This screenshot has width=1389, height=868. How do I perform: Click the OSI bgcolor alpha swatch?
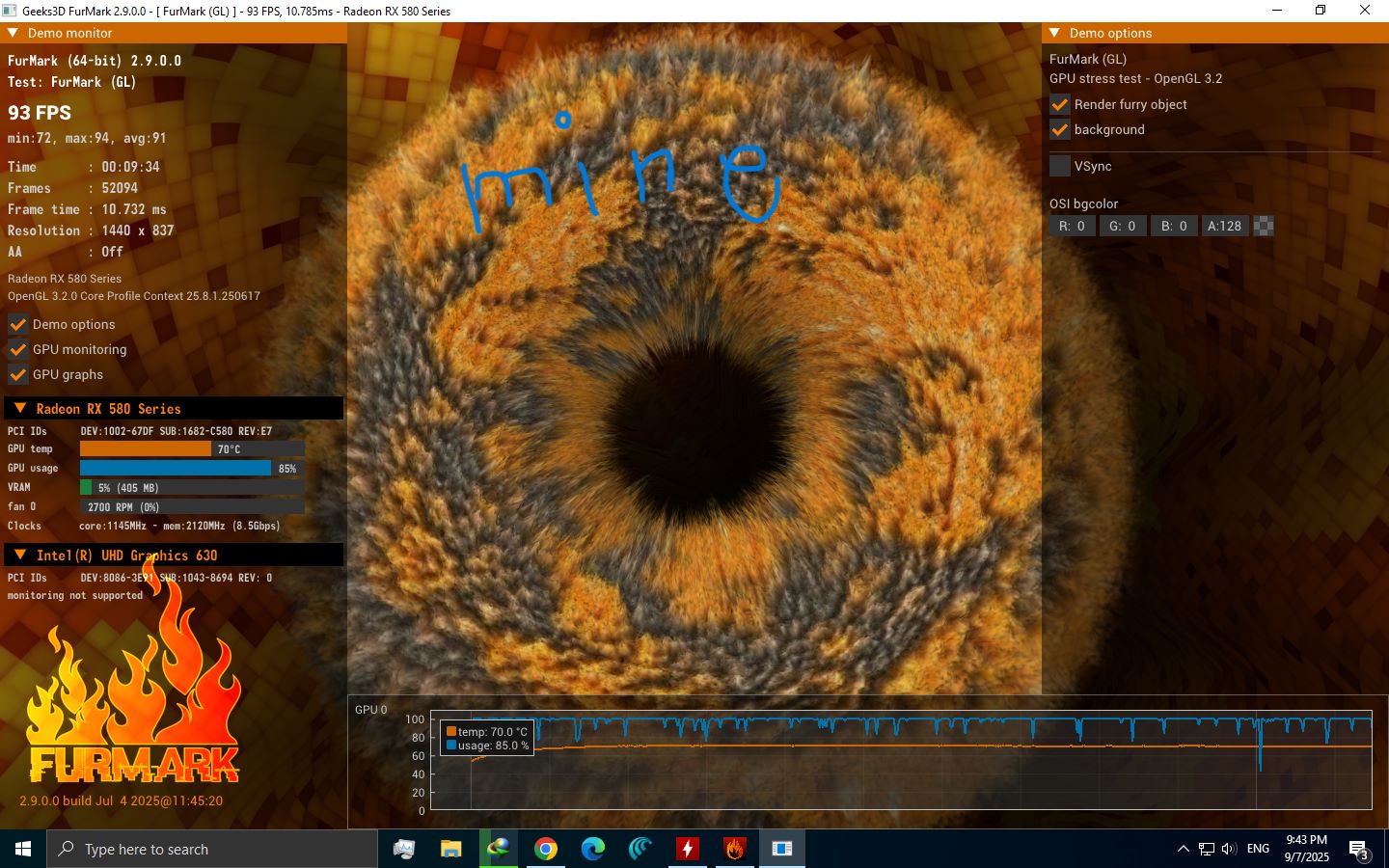click(1264, 226)
